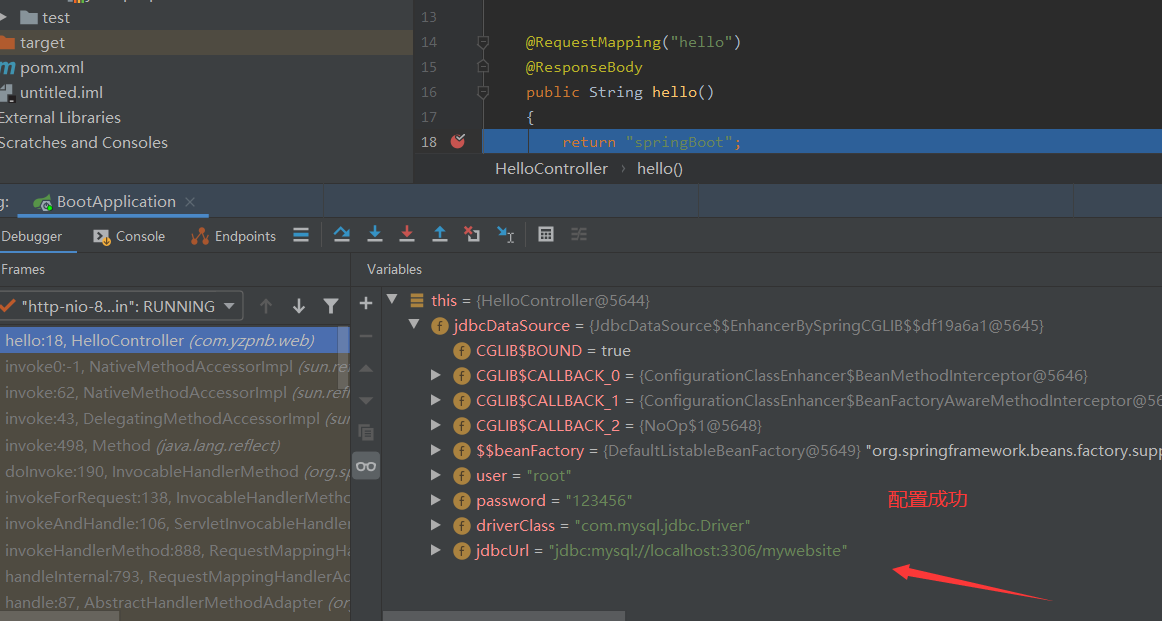Click the Variables panel horizontal scrollbar

coord(504,616)
